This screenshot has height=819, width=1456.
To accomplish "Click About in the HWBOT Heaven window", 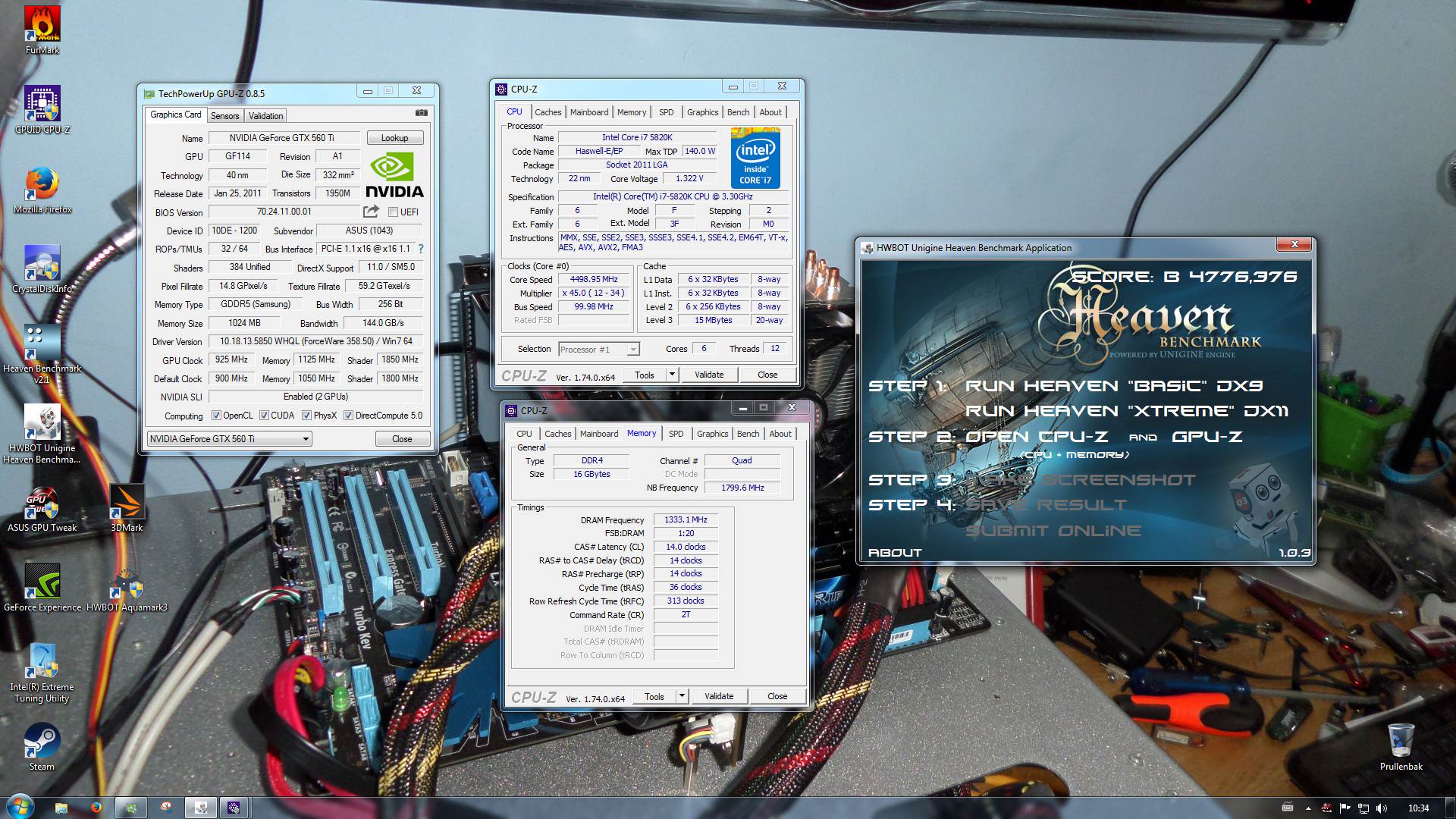I will (x=895, y=553).
